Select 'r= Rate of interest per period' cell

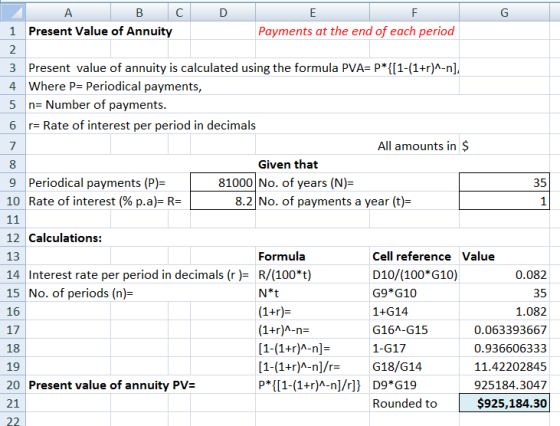click(142, 125)
